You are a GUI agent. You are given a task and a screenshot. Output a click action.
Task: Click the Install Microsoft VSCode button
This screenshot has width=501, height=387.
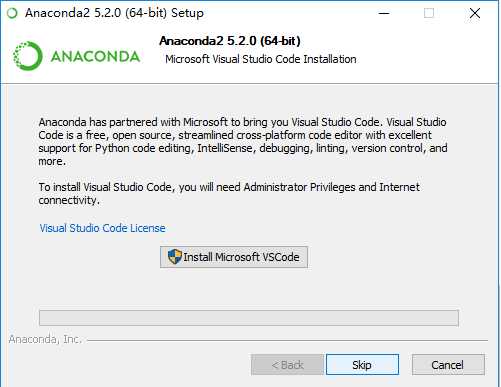click(x=234, y=257)
